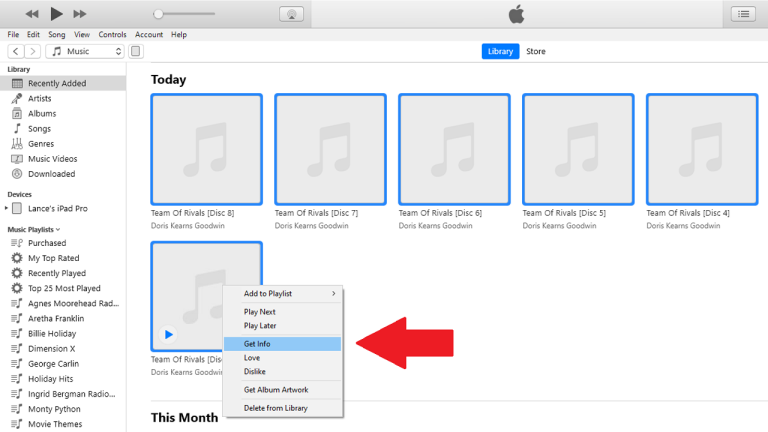768x432 pixels.
Task: Open the Top 25 Most Played playlist
Action: click(63, 288)
